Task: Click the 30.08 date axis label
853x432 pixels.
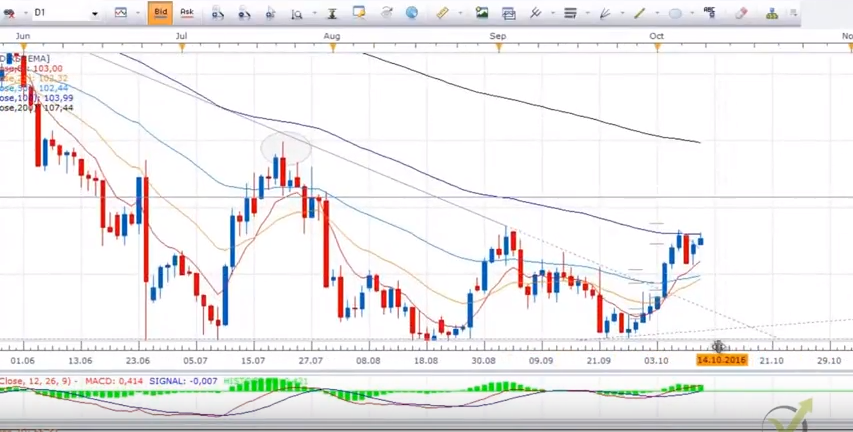Action: coord(484,360)
